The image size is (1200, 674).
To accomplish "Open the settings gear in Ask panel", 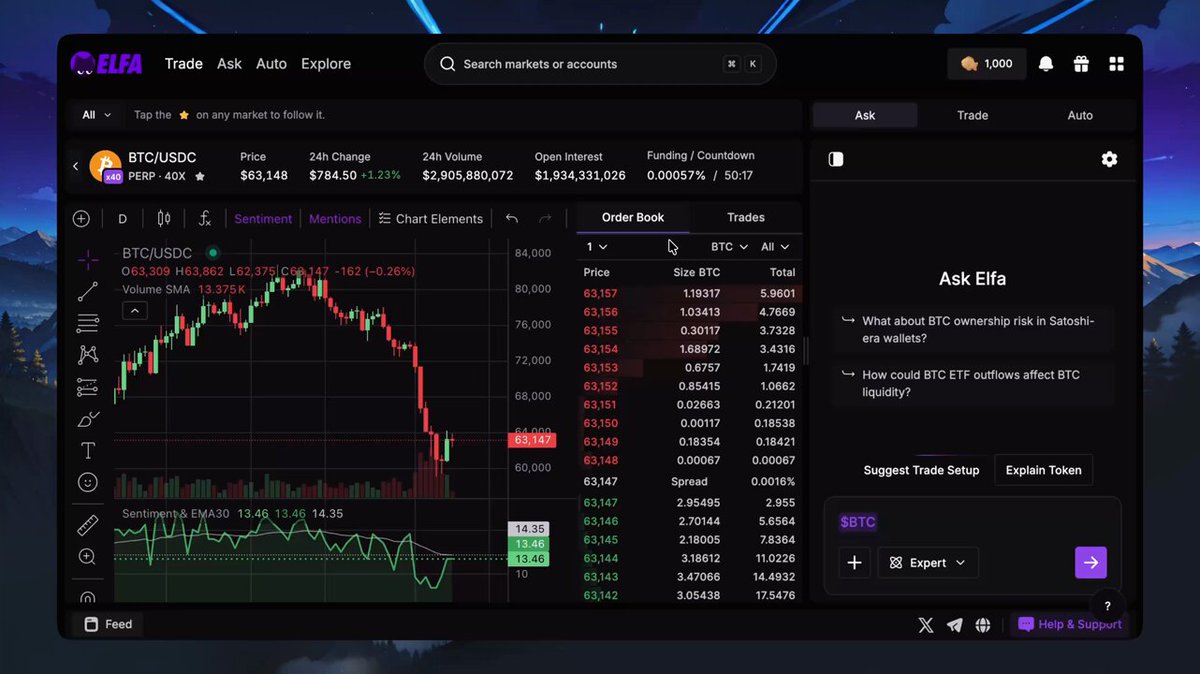I will pyautogui.click(x=1109, y=159).
